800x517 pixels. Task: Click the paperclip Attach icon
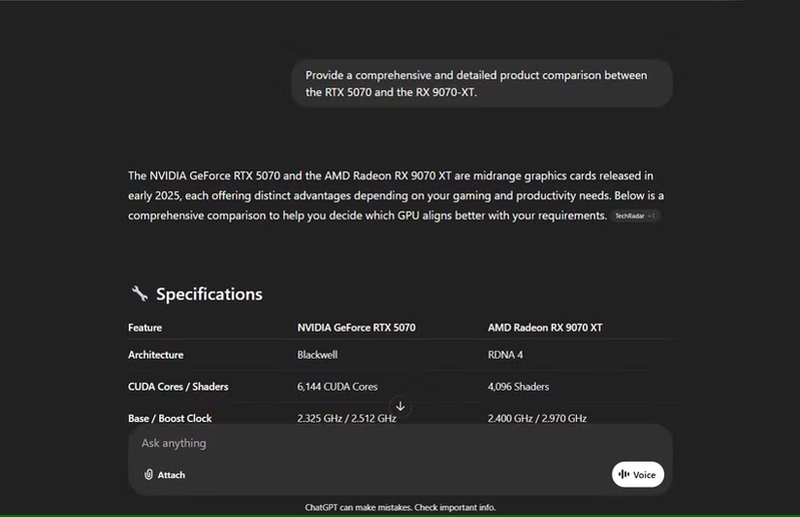click(x=148, y=475)
